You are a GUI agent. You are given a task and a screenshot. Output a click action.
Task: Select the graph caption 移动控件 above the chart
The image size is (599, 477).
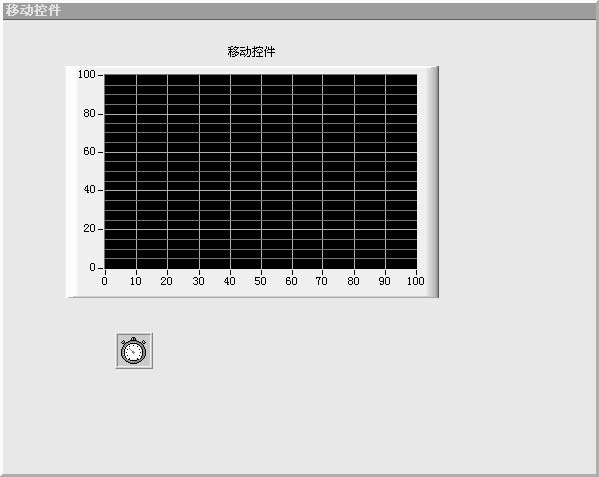click(x=251, y=52)
